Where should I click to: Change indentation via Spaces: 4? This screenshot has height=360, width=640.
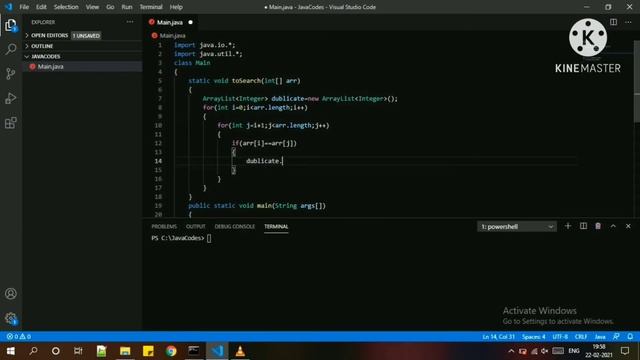[x=533, y=337]
